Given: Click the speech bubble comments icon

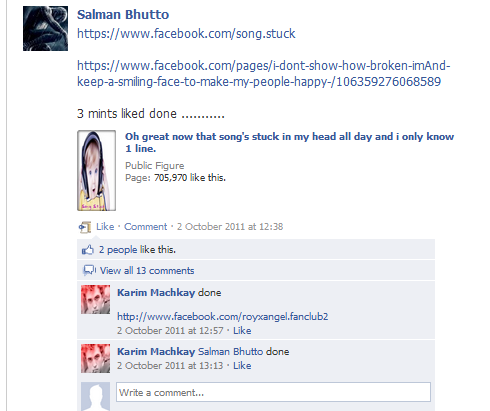Looking at the screenshot, I should pos(89,270).
